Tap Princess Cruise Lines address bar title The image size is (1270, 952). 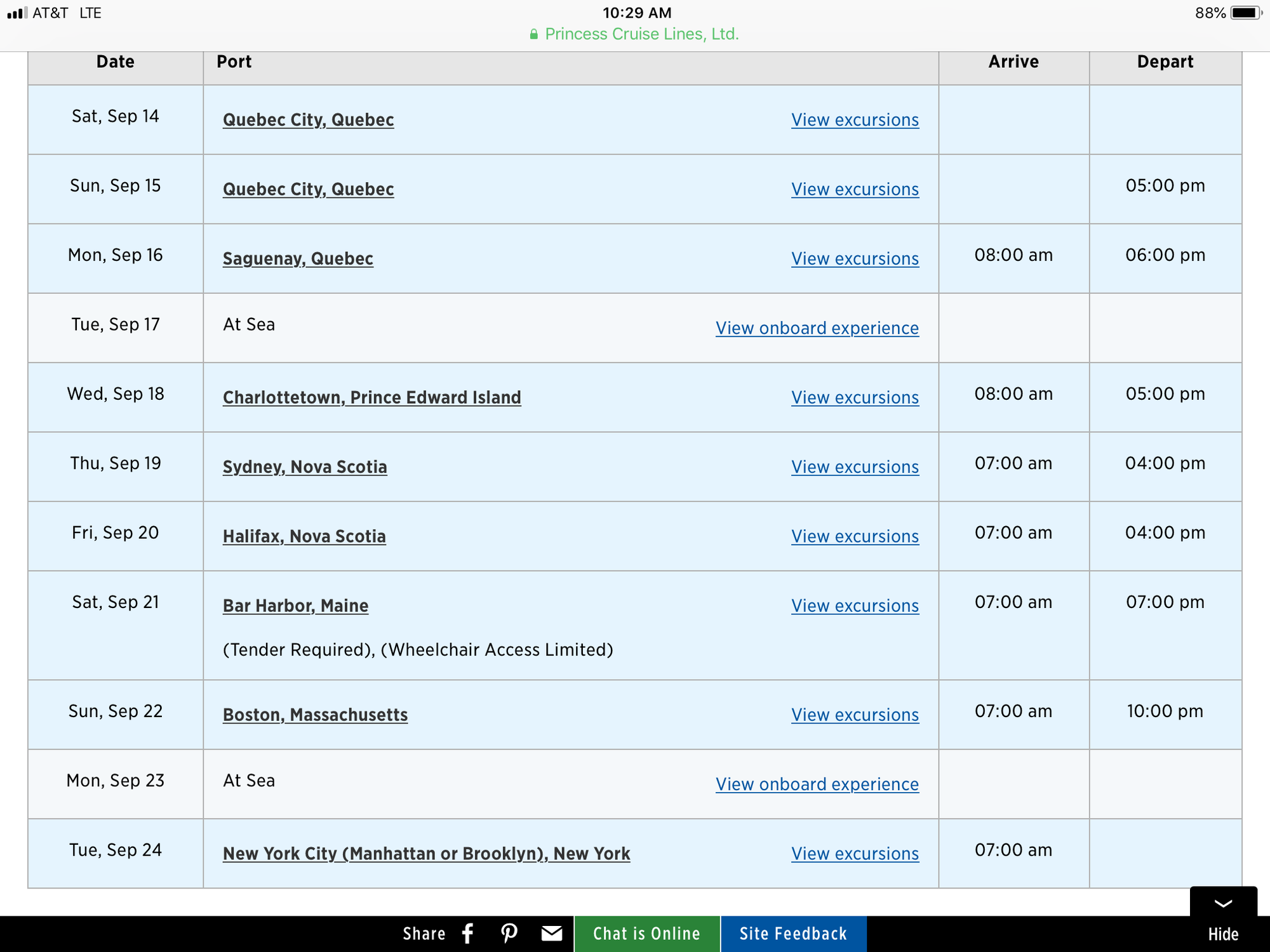coord(641,34)
